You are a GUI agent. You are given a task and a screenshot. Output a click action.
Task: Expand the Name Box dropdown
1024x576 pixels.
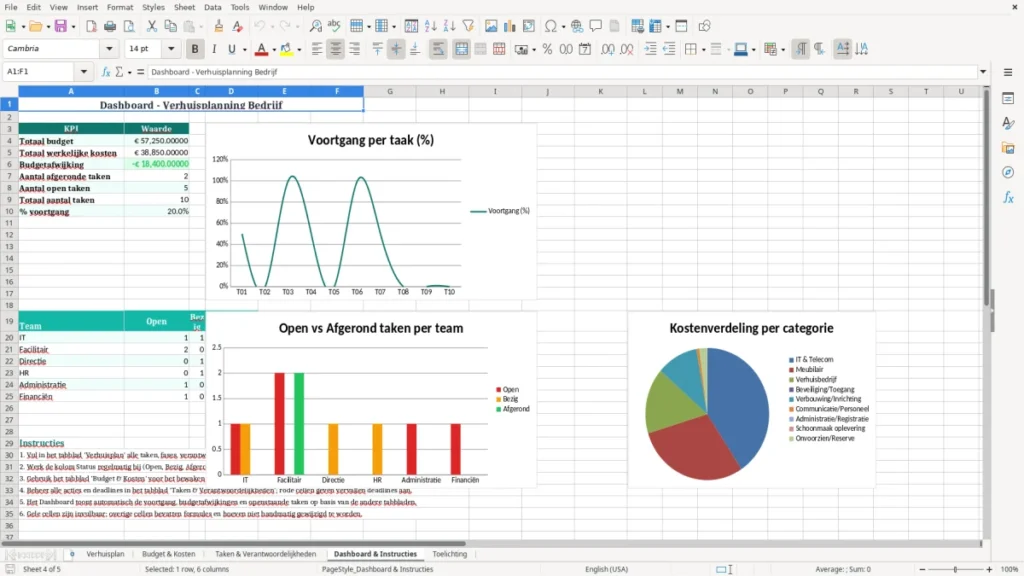point(84,72)
